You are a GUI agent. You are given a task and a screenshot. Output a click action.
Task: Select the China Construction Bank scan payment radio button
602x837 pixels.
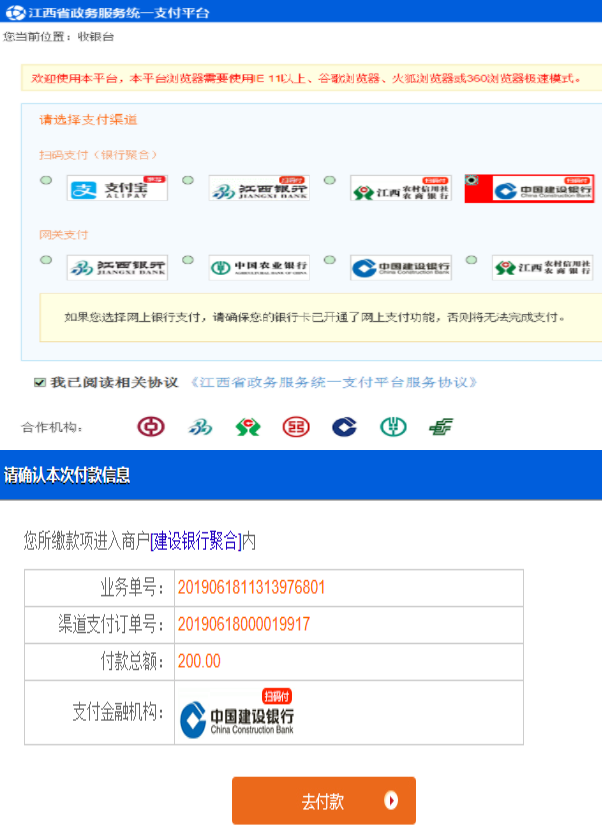pos(472,180)
